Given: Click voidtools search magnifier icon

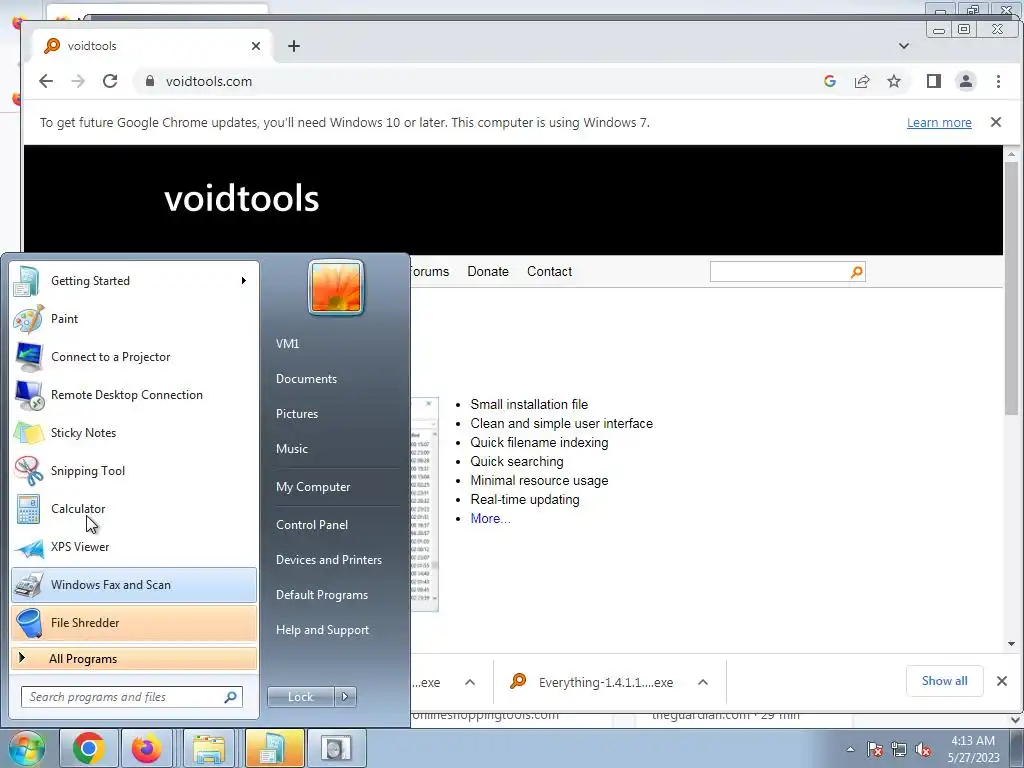Looking at the screenshot, I should pyautogui.click(x=856, y=272).
